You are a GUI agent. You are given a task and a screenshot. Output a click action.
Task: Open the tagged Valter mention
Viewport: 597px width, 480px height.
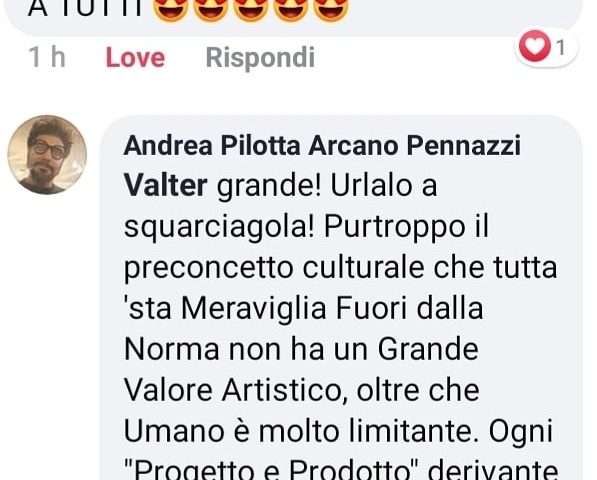[166, 185]
